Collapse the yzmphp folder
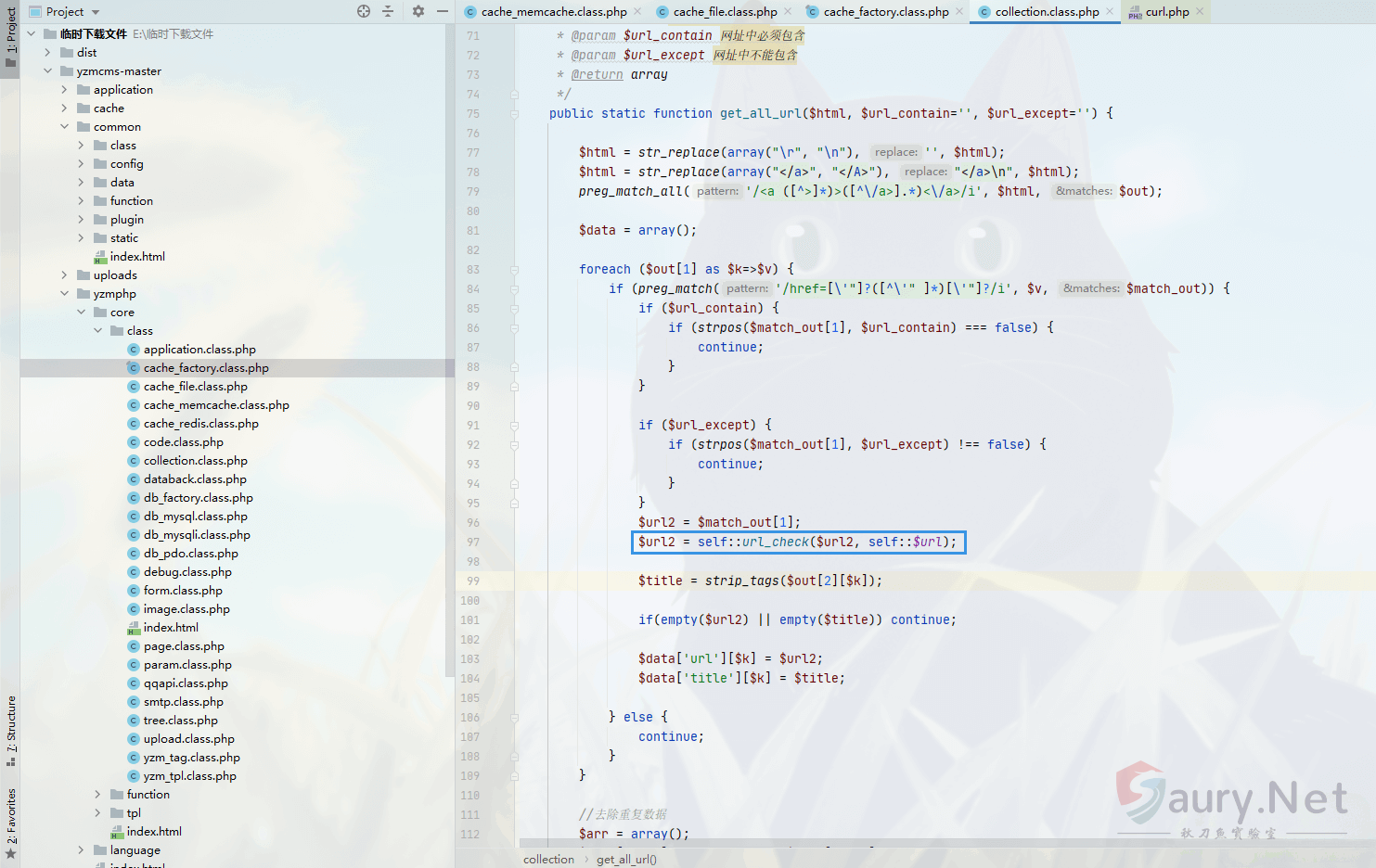The height and width of the screenshot is (868, 1376). (x=64, y=294)
